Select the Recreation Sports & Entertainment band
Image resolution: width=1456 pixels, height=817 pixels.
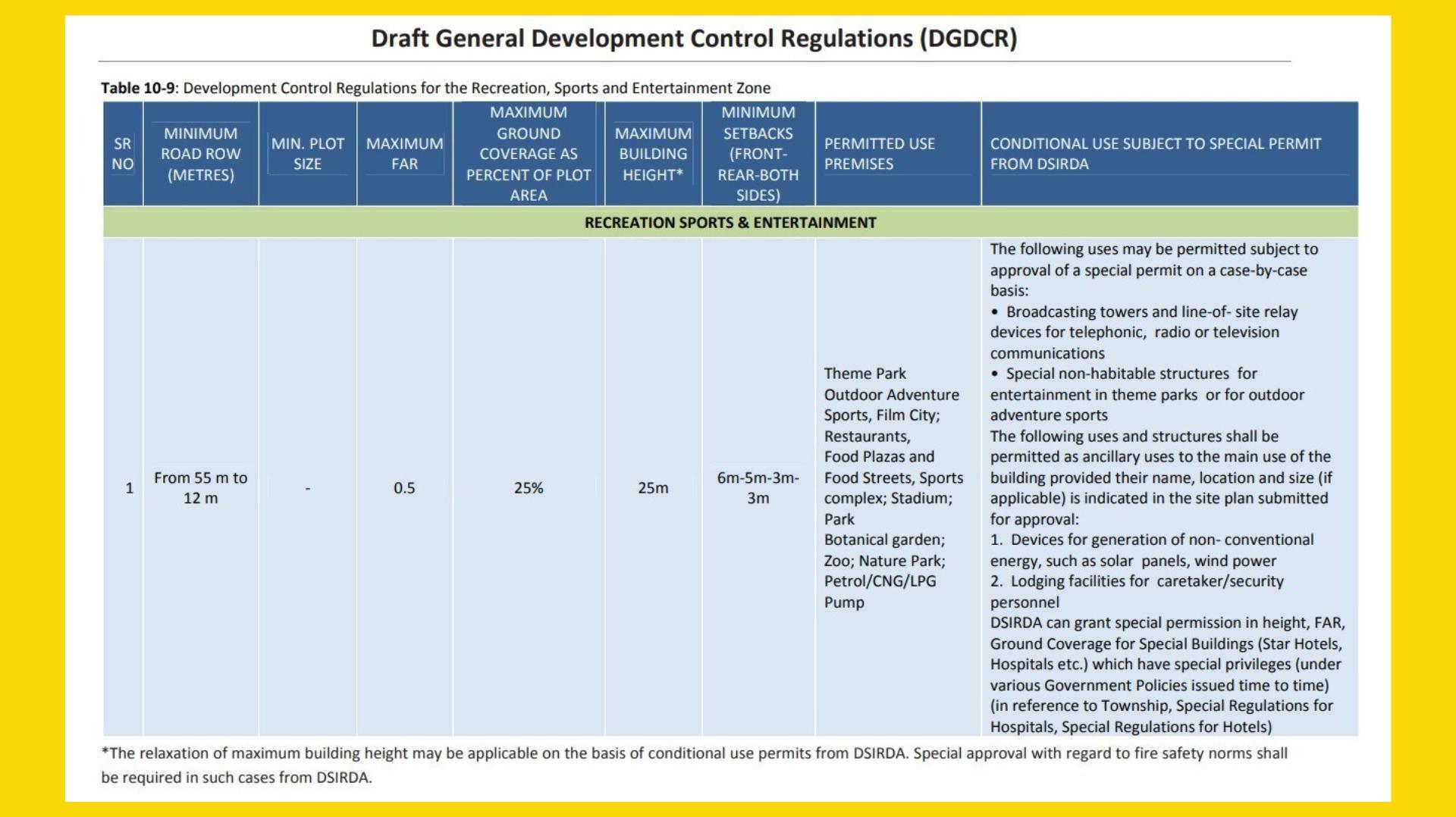(x=730, y=223)
